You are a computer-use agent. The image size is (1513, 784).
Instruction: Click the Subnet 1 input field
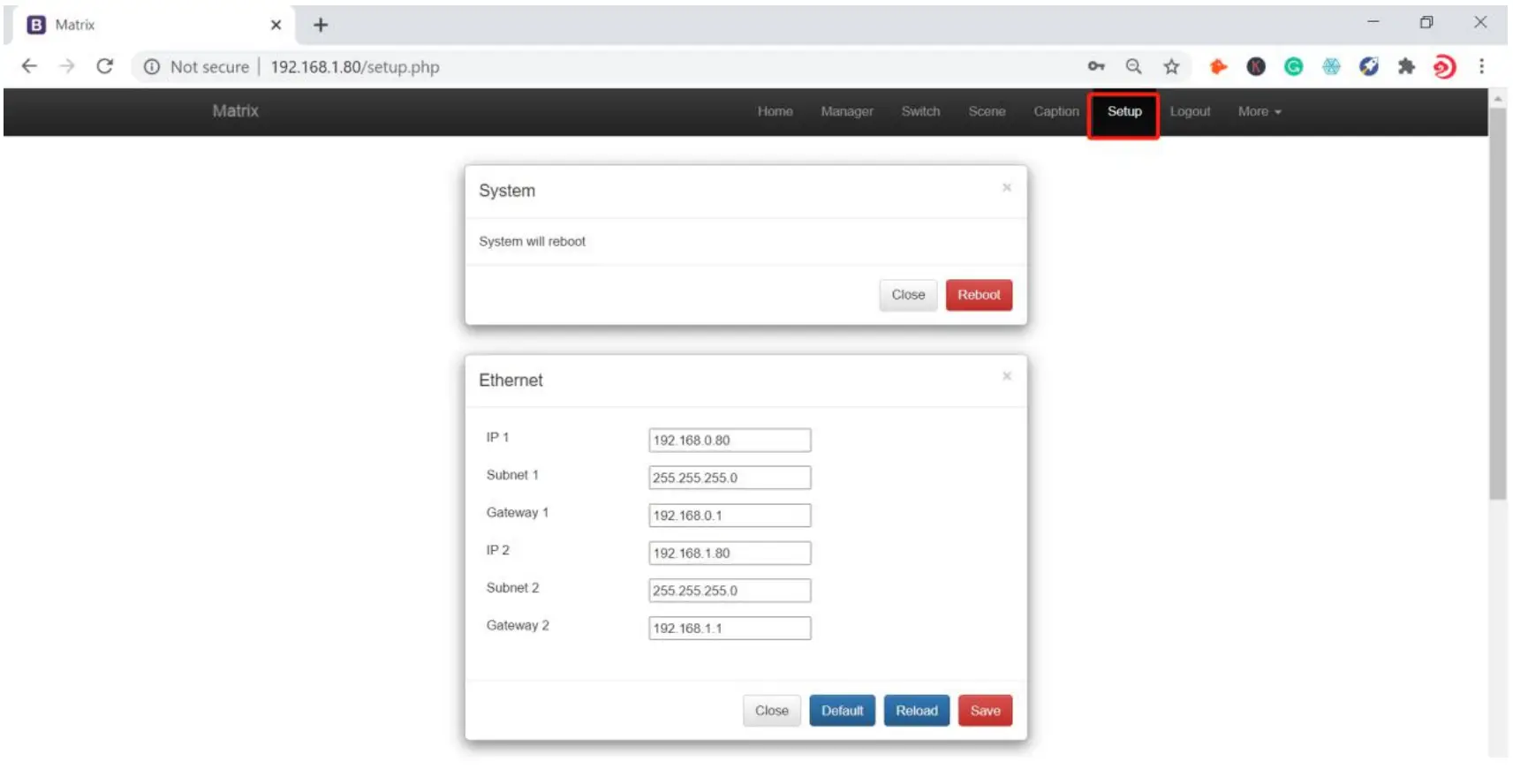(x=730, y=478)
